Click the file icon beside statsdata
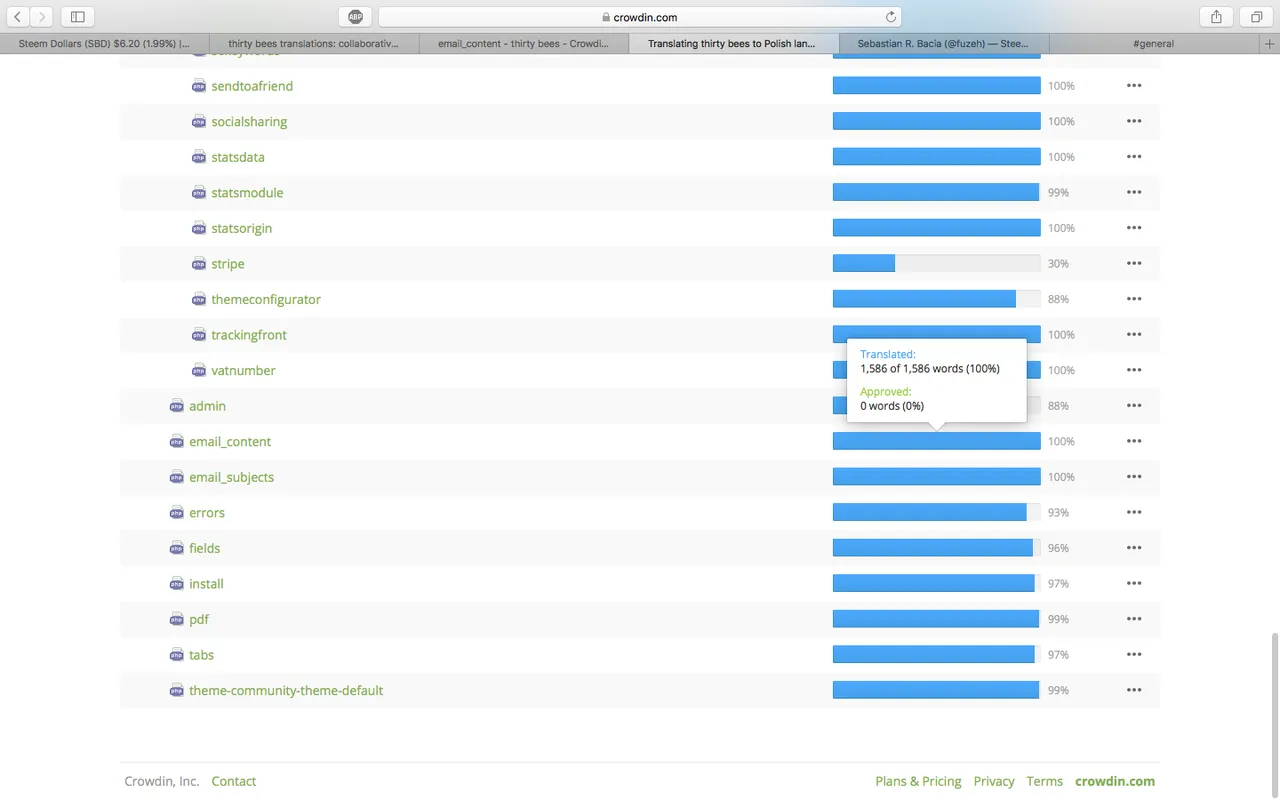Viewport: 1280px width, 800px height. 198,157
